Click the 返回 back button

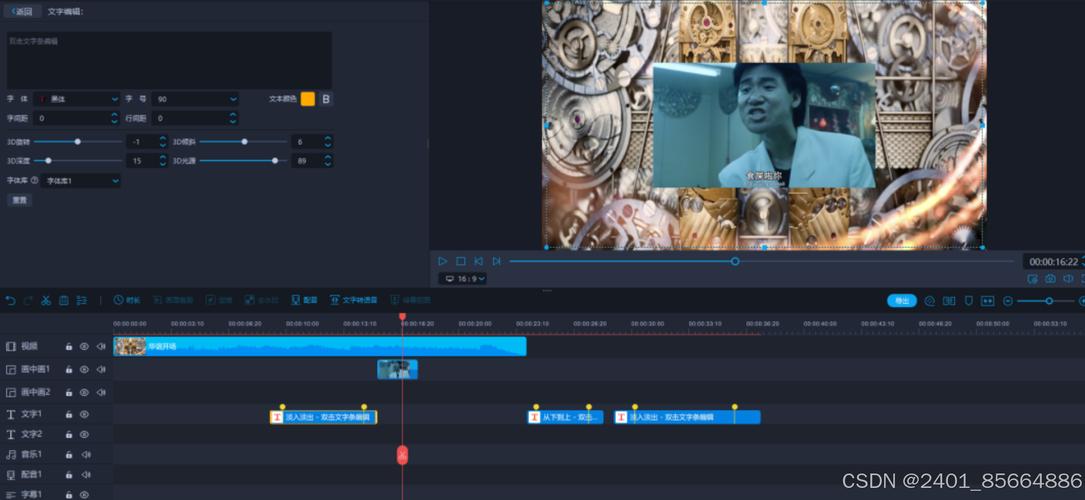tap(23, 11)
